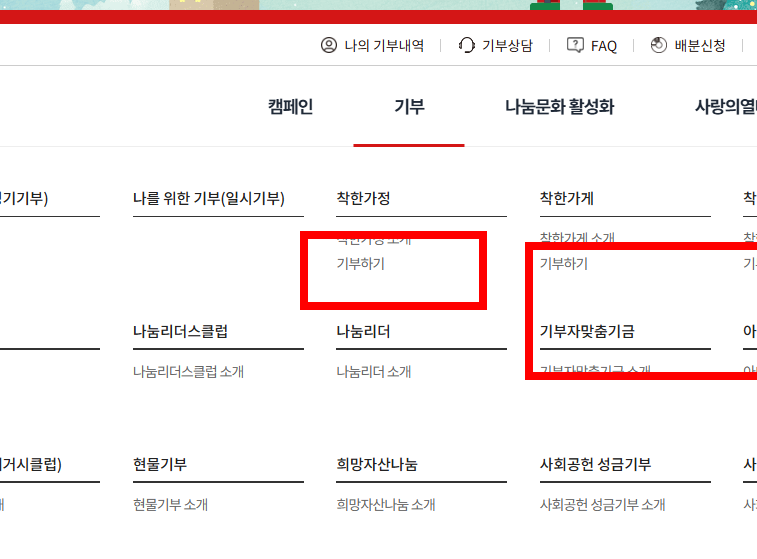Open 희망자산나눔 소개 link

pos(386,504)
